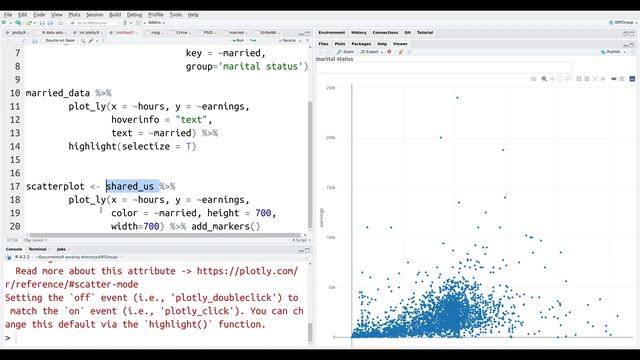Click the broom Clear all viewer icon
The height and width of the screenshot is (360, 640).
(x=401, y=52)
